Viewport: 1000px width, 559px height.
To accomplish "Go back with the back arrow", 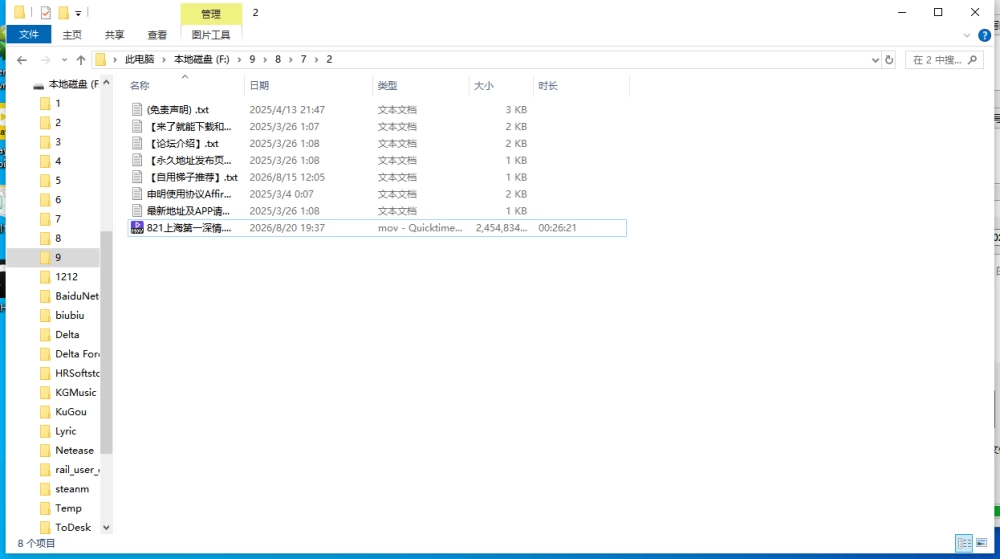I will point(22,60).
